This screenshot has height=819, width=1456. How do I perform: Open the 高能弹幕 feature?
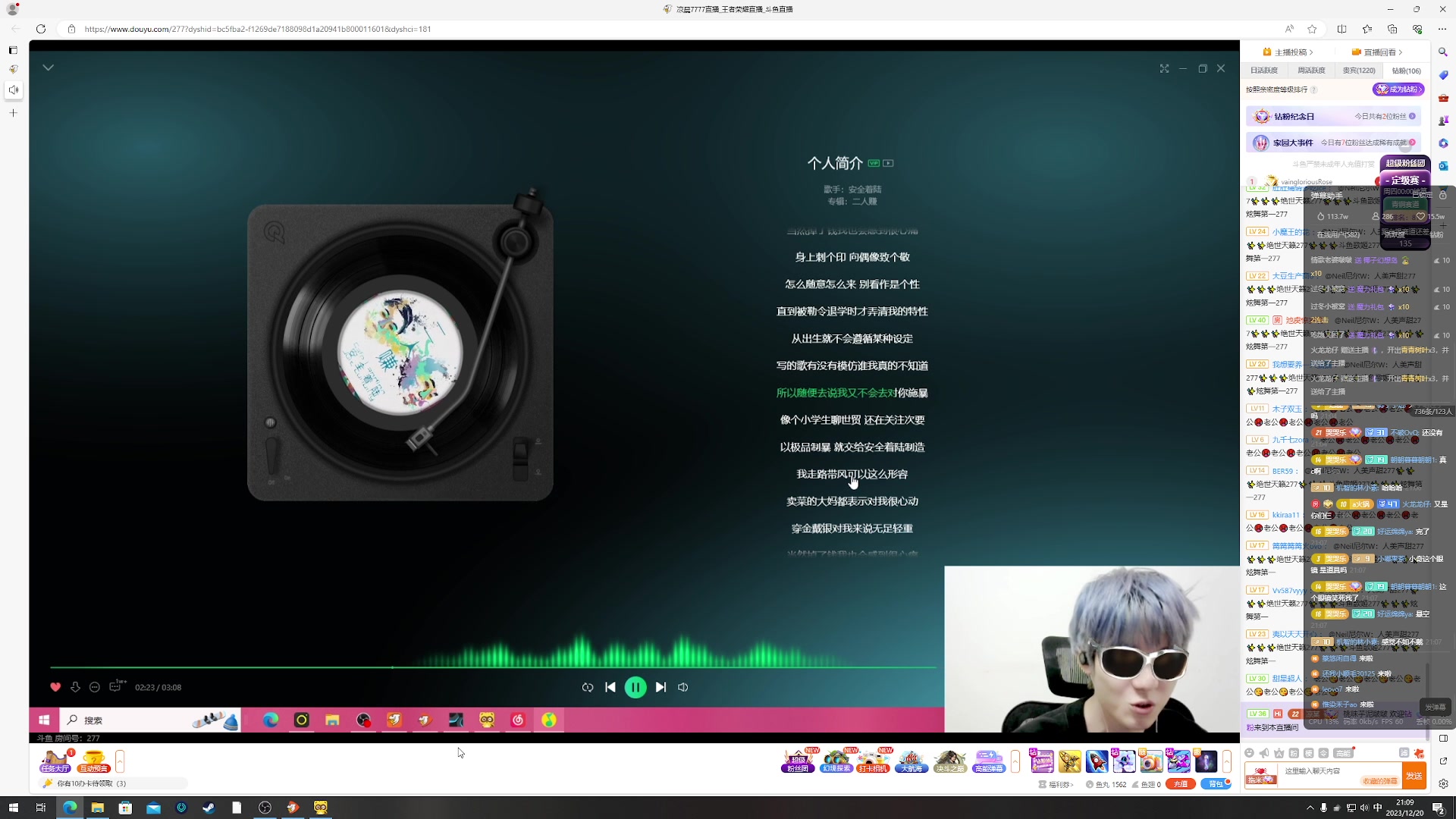pyautogui.click(x=989, y=761)
